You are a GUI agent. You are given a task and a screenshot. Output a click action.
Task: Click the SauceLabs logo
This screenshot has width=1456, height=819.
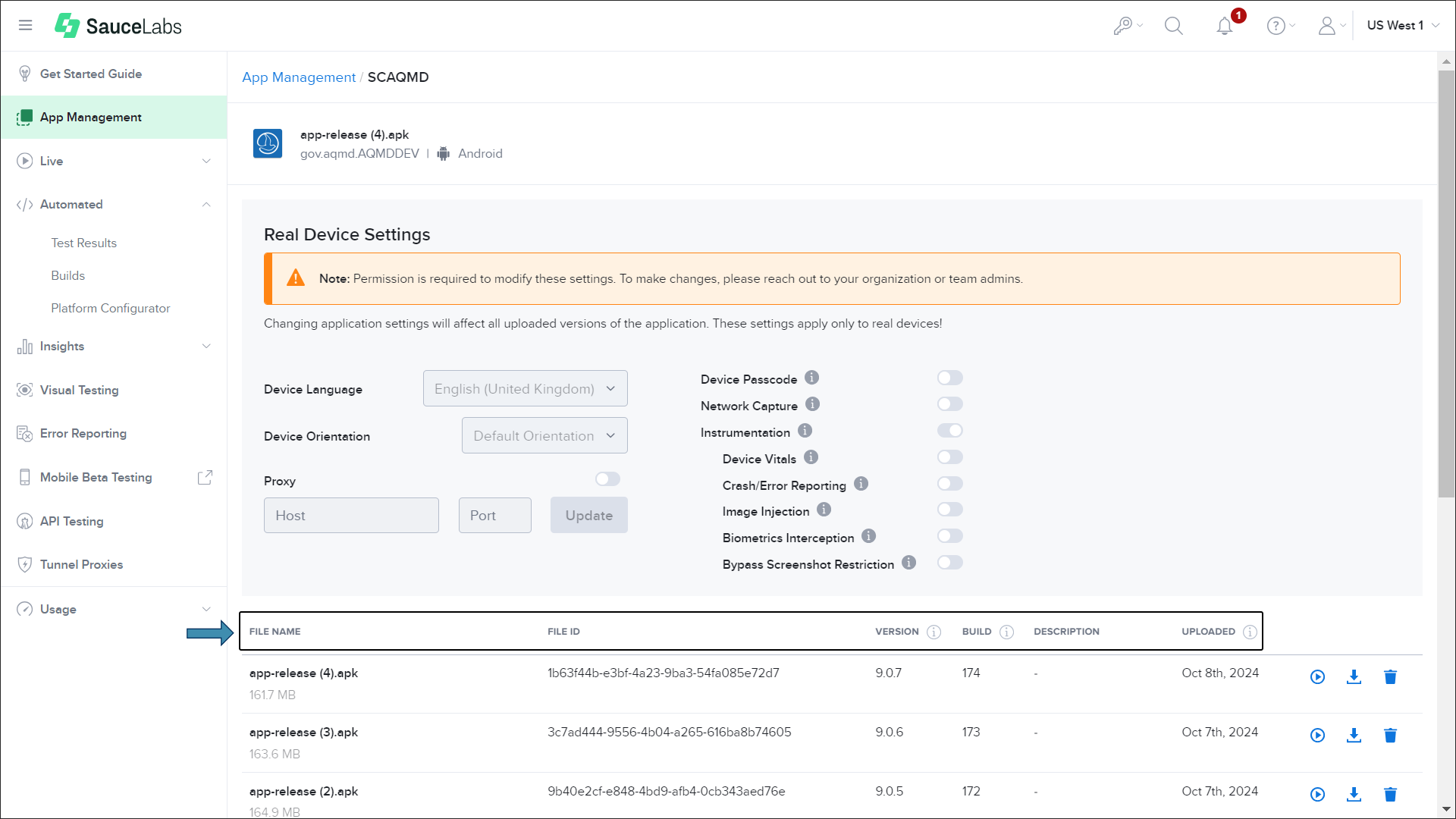tap(118, 26)
